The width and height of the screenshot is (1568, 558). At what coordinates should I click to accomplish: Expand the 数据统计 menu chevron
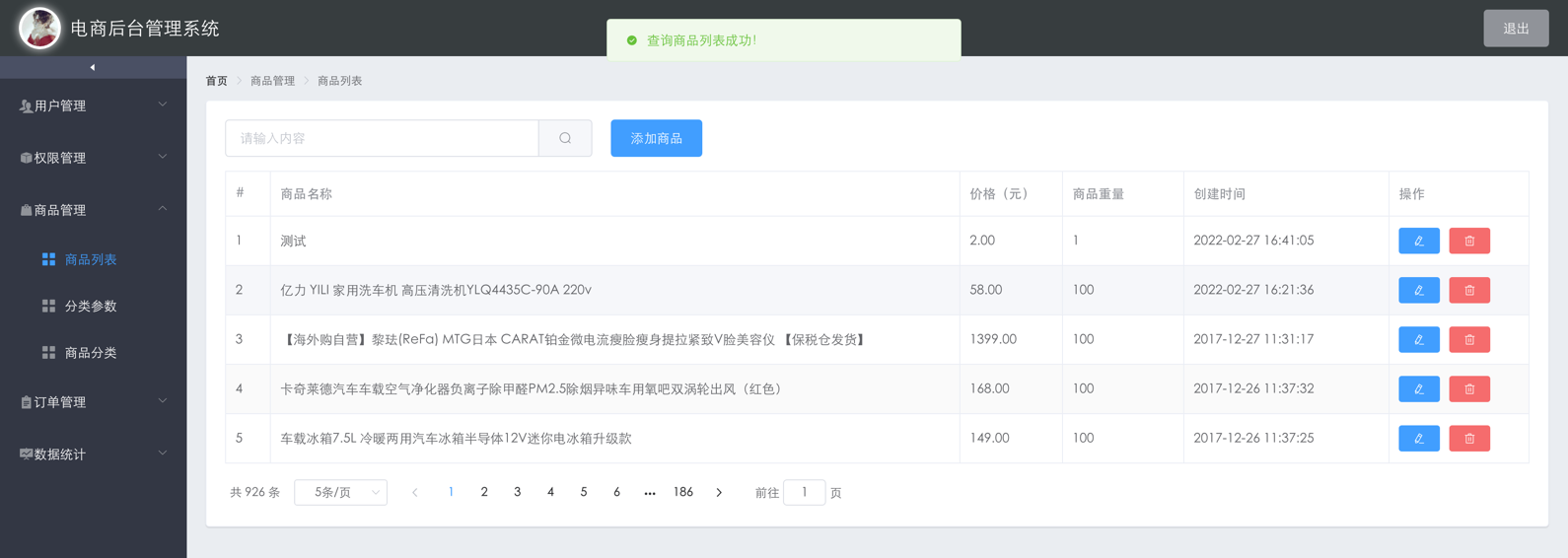(x=163, y=453)
